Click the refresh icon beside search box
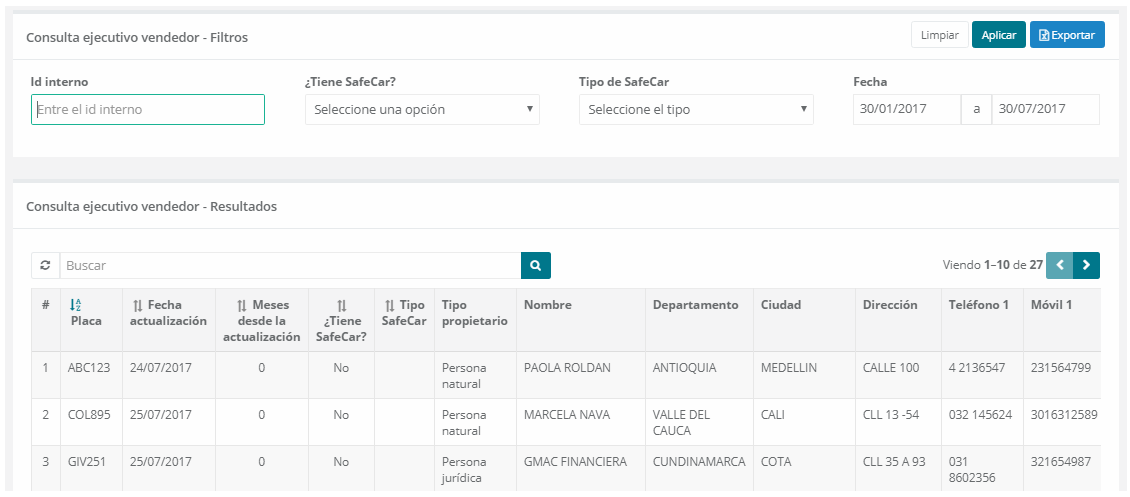1130x497 pixels. coord(45,266)
